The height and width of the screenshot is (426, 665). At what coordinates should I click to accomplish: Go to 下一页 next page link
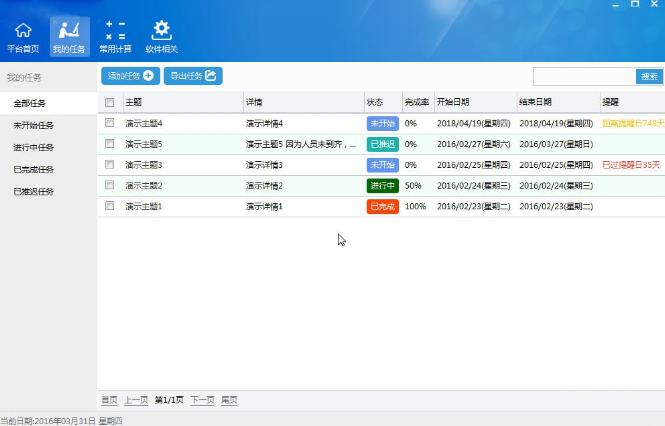pos(202,400)
